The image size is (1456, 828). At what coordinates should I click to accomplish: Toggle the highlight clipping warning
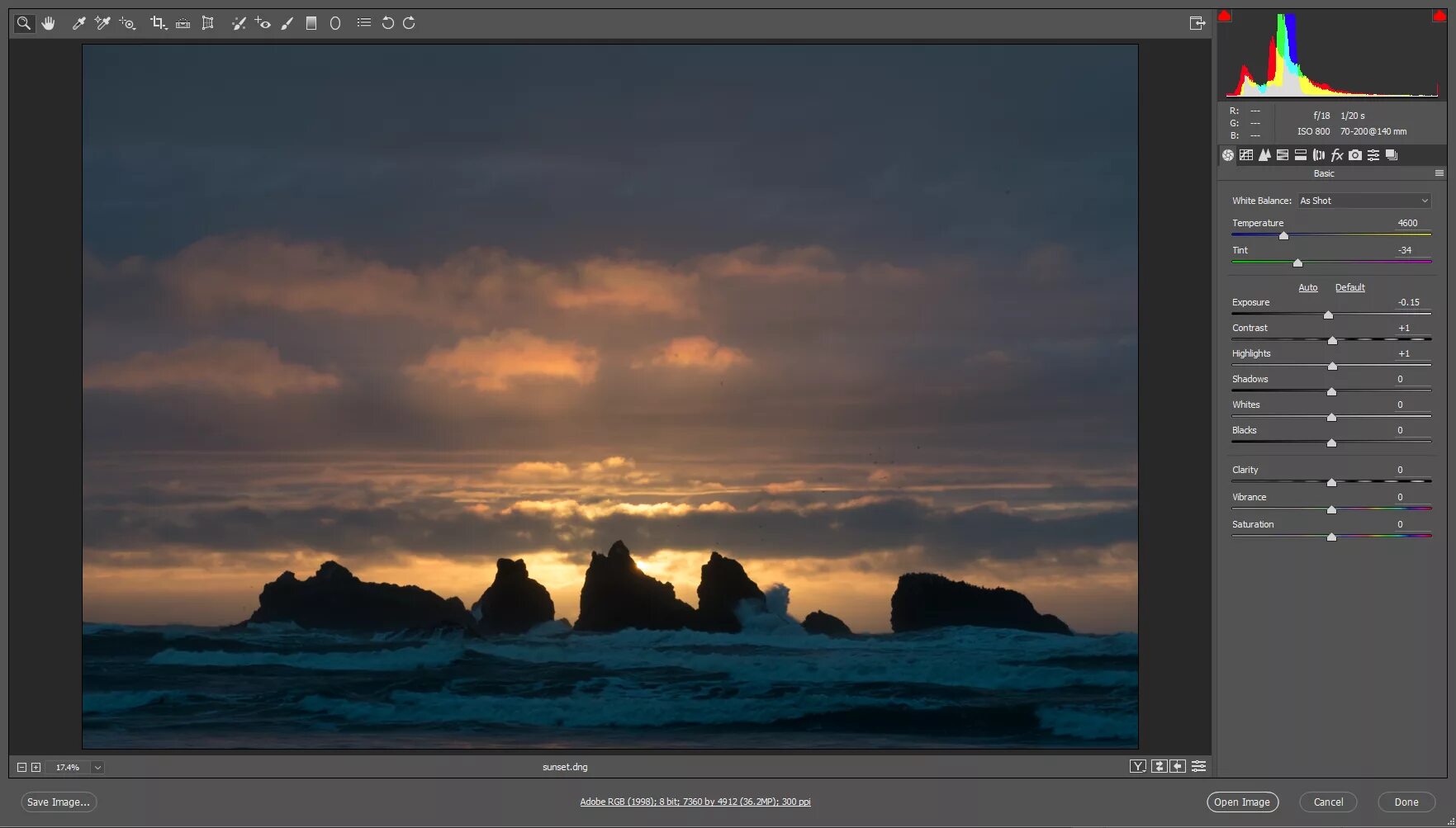[1439, 13]
